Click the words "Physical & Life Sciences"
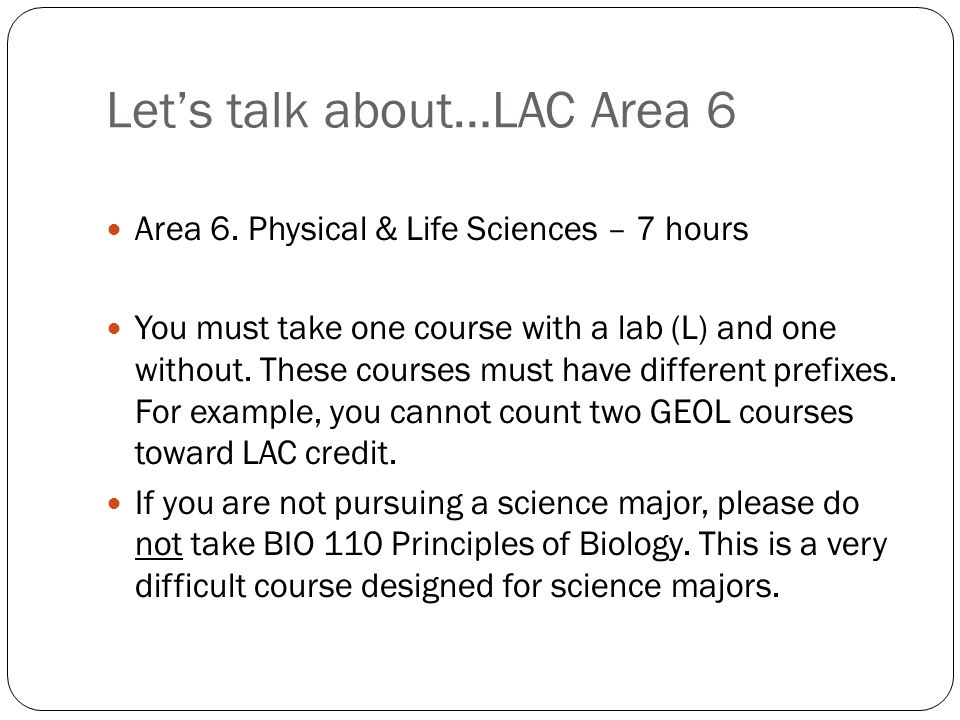This screenshot has height=720, width=960. (422, 230)
